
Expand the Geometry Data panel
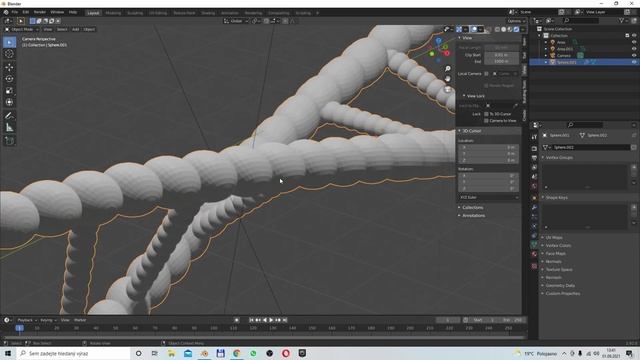[560, 286]
